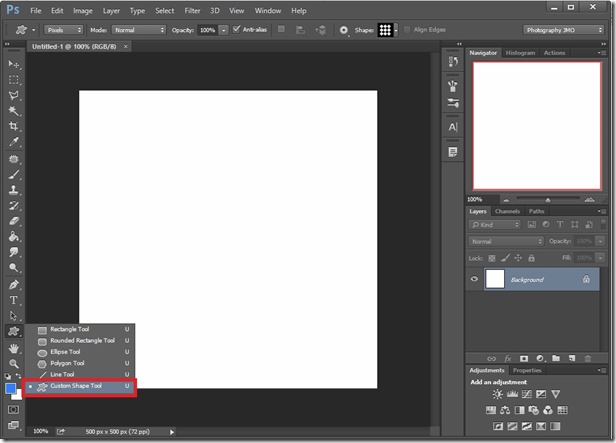Image resolution: width=616 pixels, height=443 pixels.
Task: Click the foreground color swatch
Action: [10, 388]
